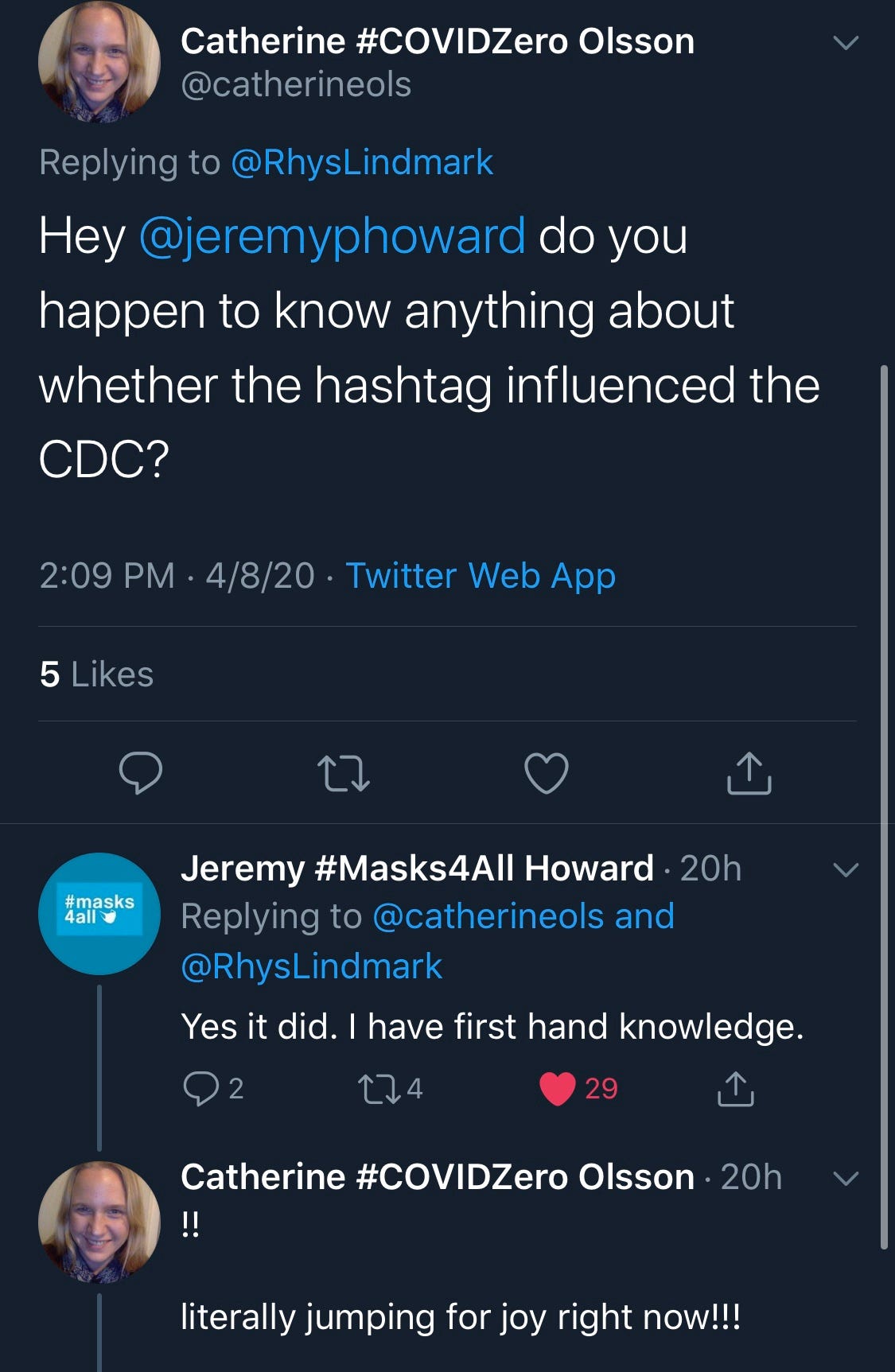Reply to Jeremy Howard's tweet with 2 replies
The height and width of the screenshot is (1372, 895).
(x=212, y=1088)
